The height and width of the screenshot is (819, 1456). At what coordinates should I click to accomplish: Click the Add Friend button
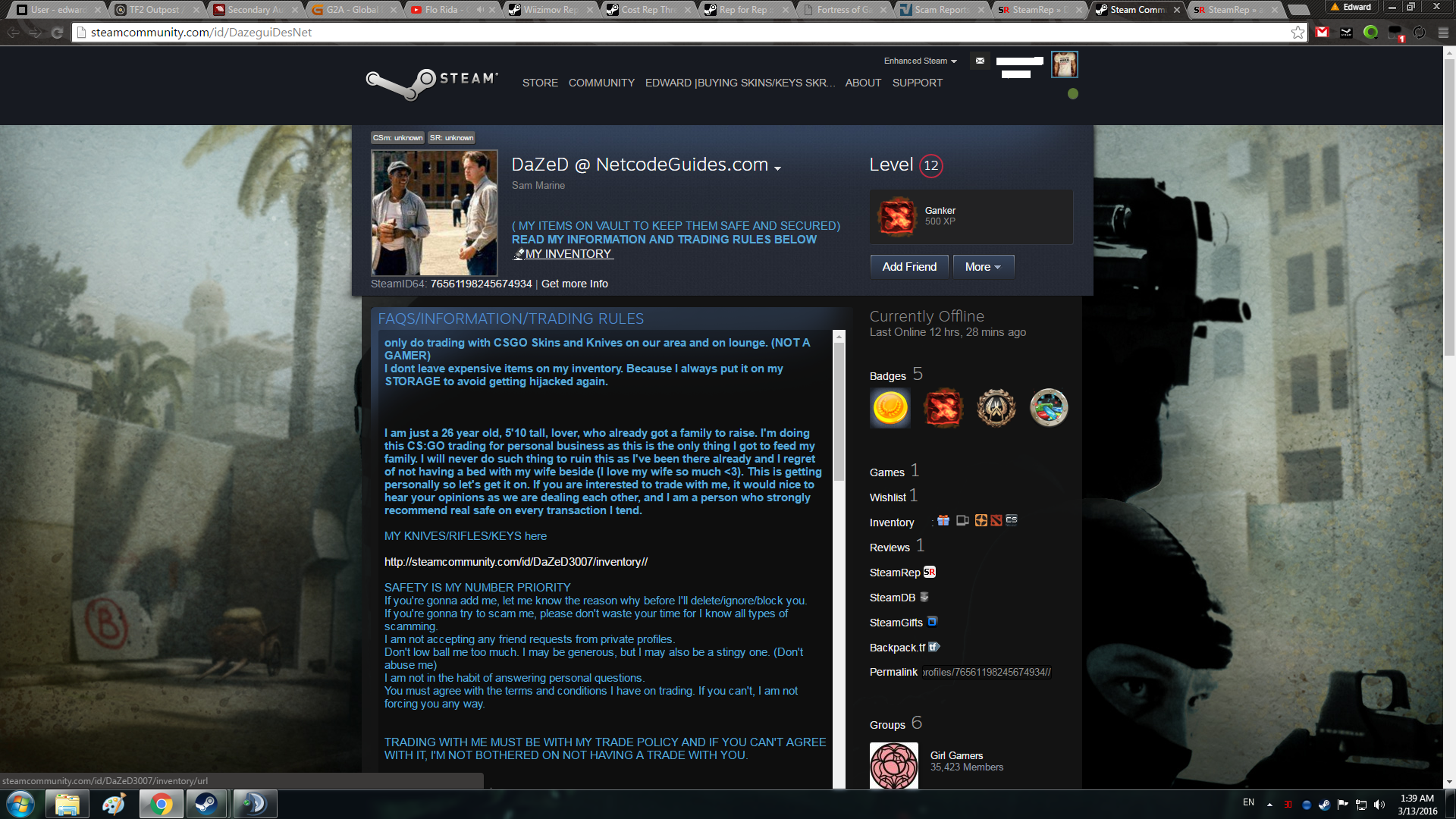pos(909,267)
